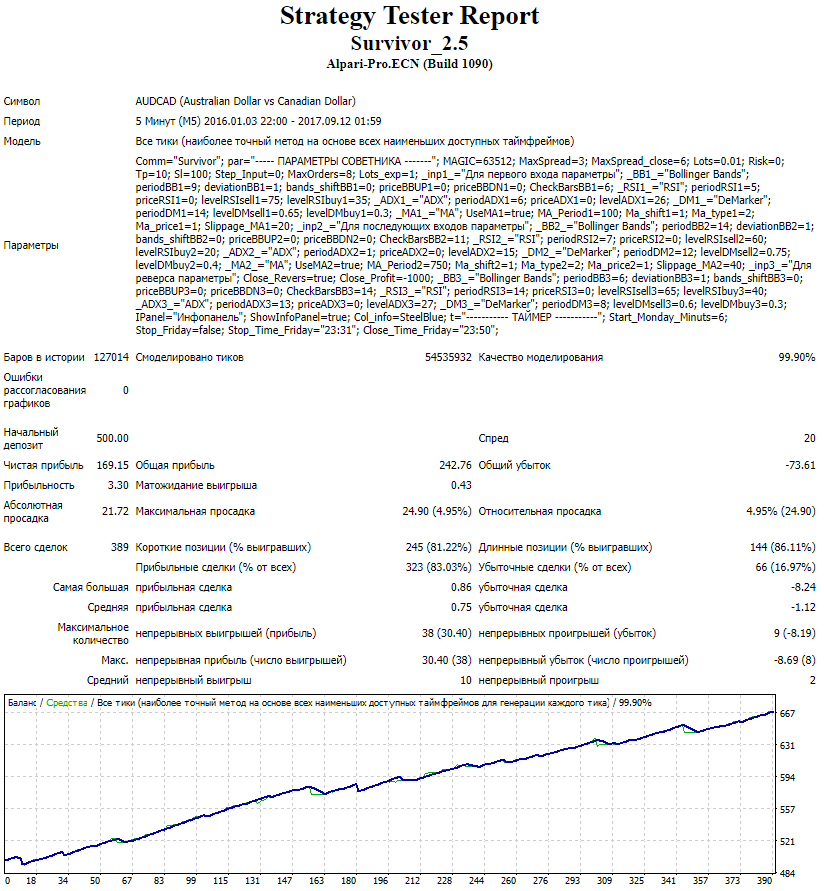Select average consecutive wins value 10
Viewport: 824px width, 891px height.
tap(466, 680)
